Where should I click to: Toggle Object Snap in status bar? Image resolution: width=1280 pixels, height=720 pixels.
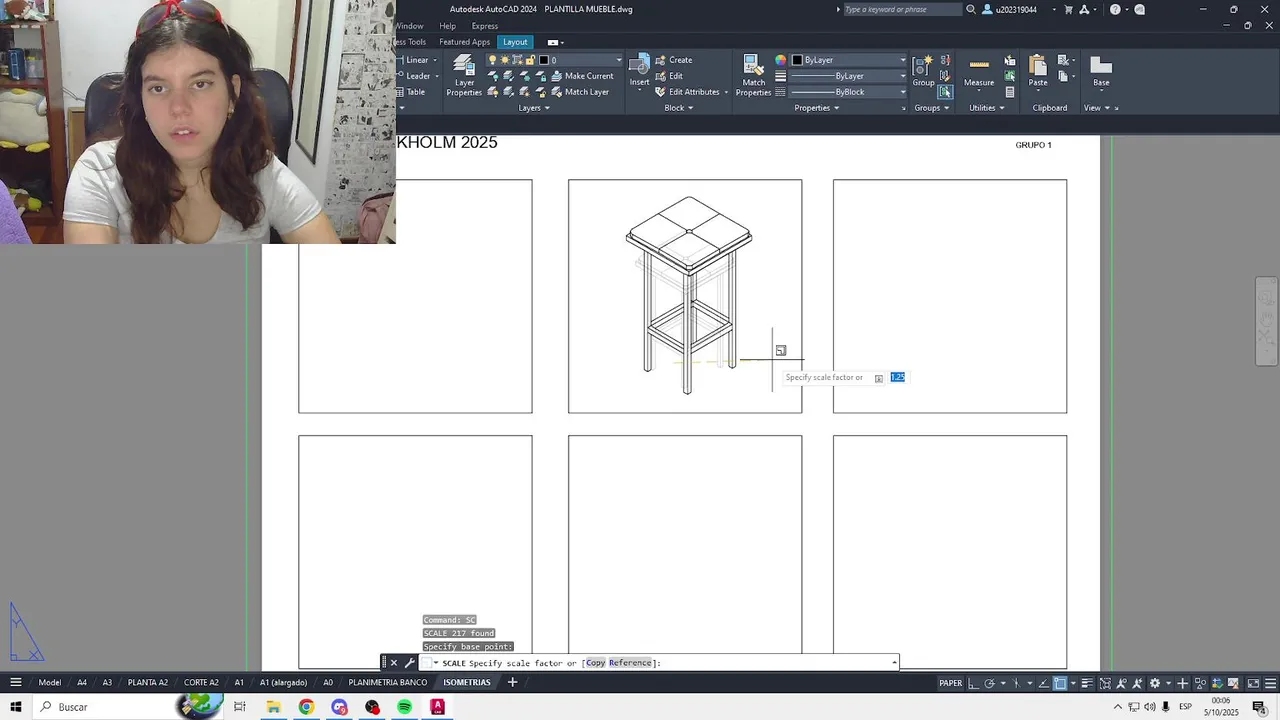click(x=1060, y=683)
